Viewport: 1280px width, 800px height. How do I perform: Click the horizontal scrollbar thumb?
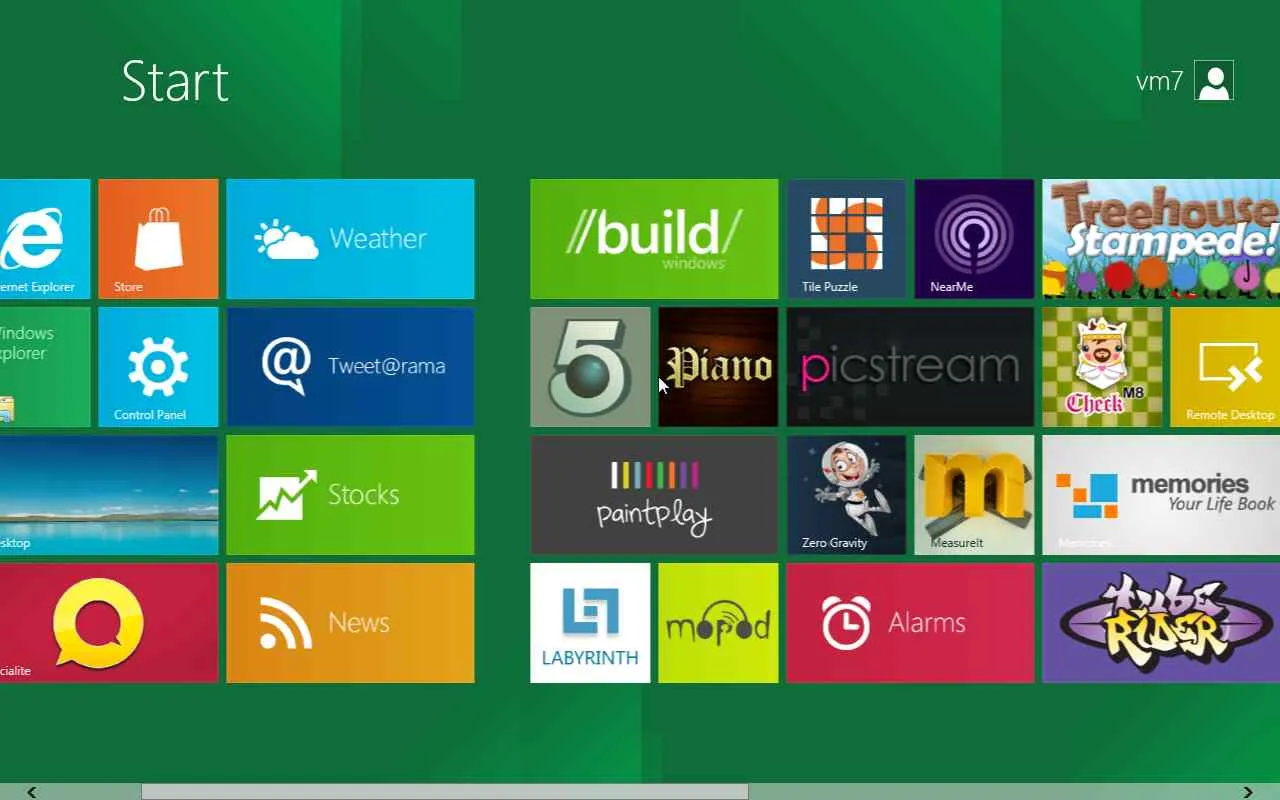445,792
